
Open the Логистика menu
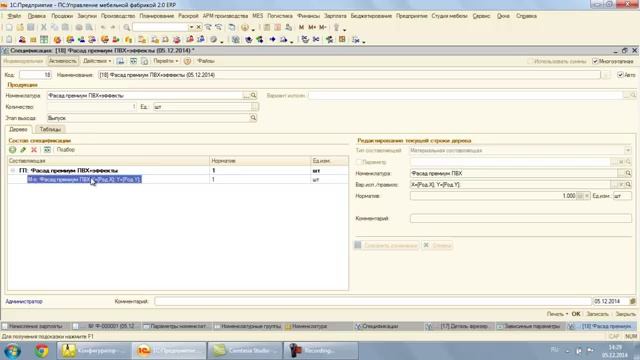pos(280,16)
